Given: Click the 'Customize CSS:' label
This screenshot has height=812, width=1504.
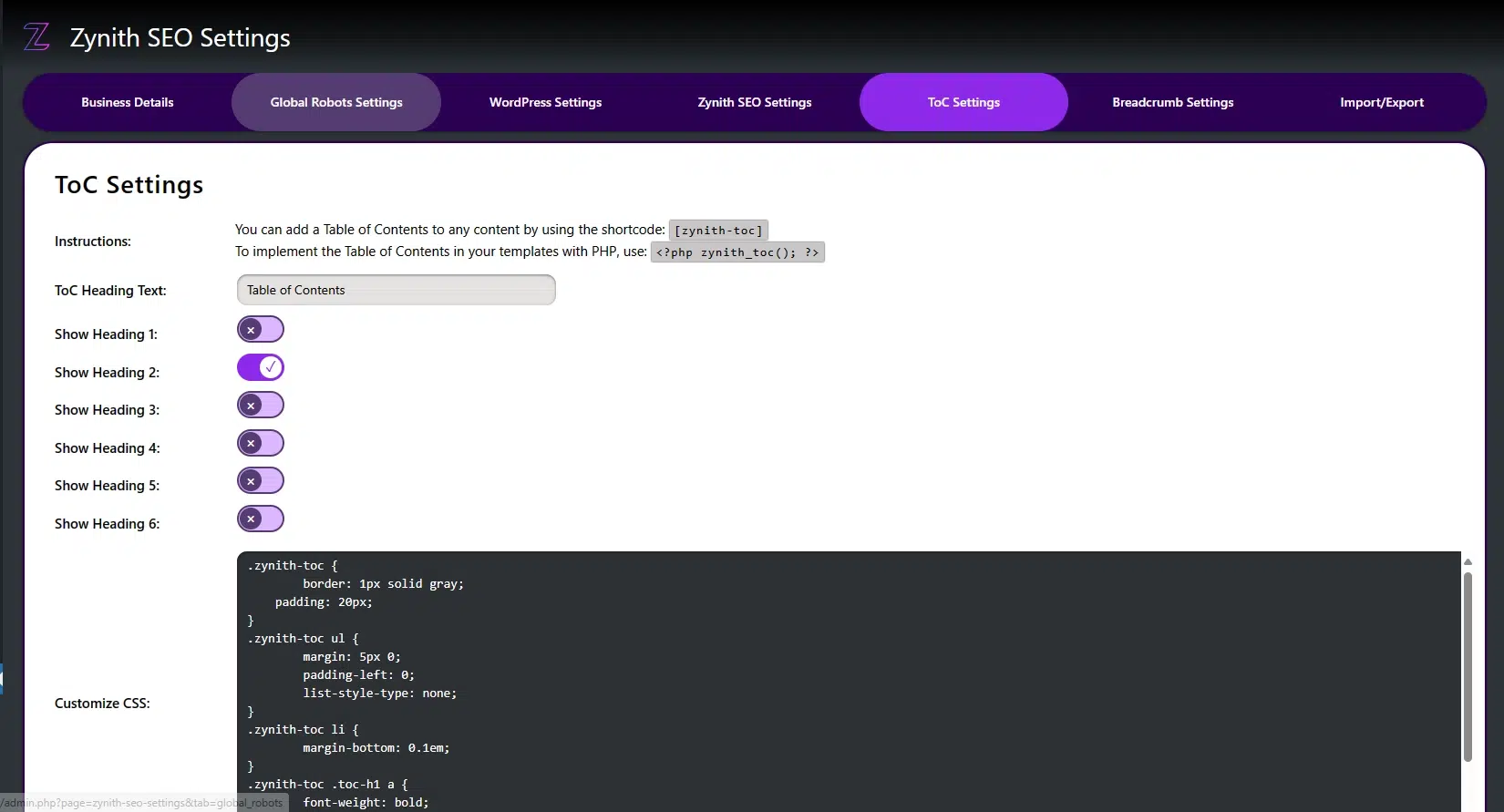Looking at the screenshot, I should click(102, 704).
